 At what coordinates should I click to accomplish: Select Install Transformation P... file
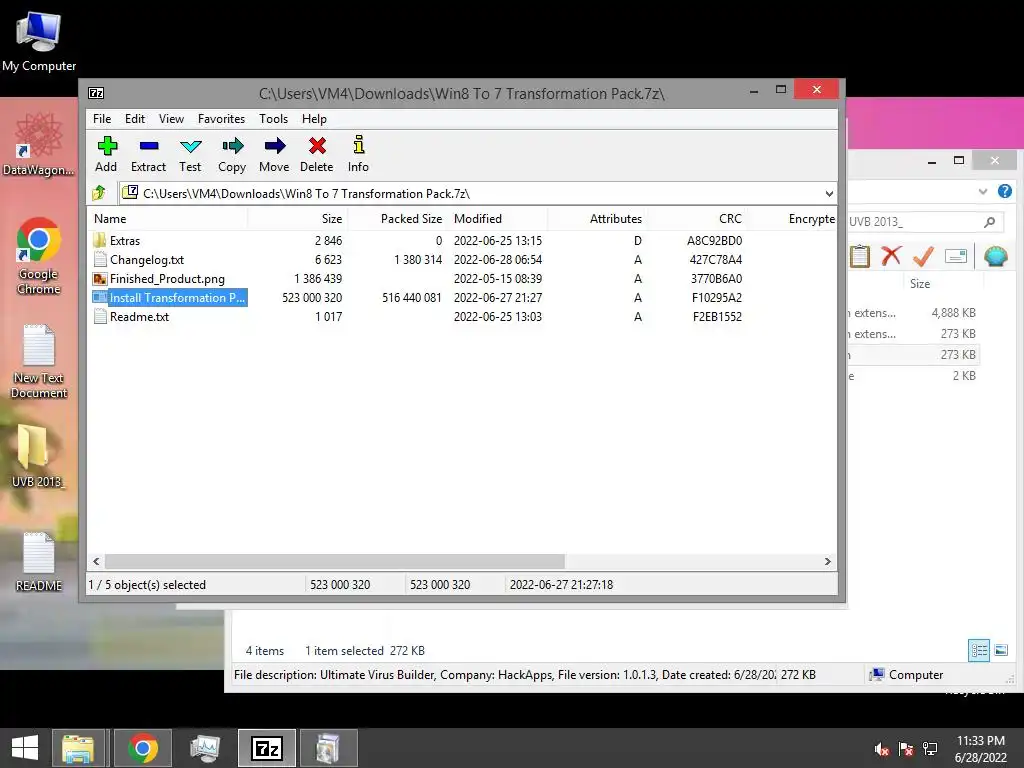[177, 298]
